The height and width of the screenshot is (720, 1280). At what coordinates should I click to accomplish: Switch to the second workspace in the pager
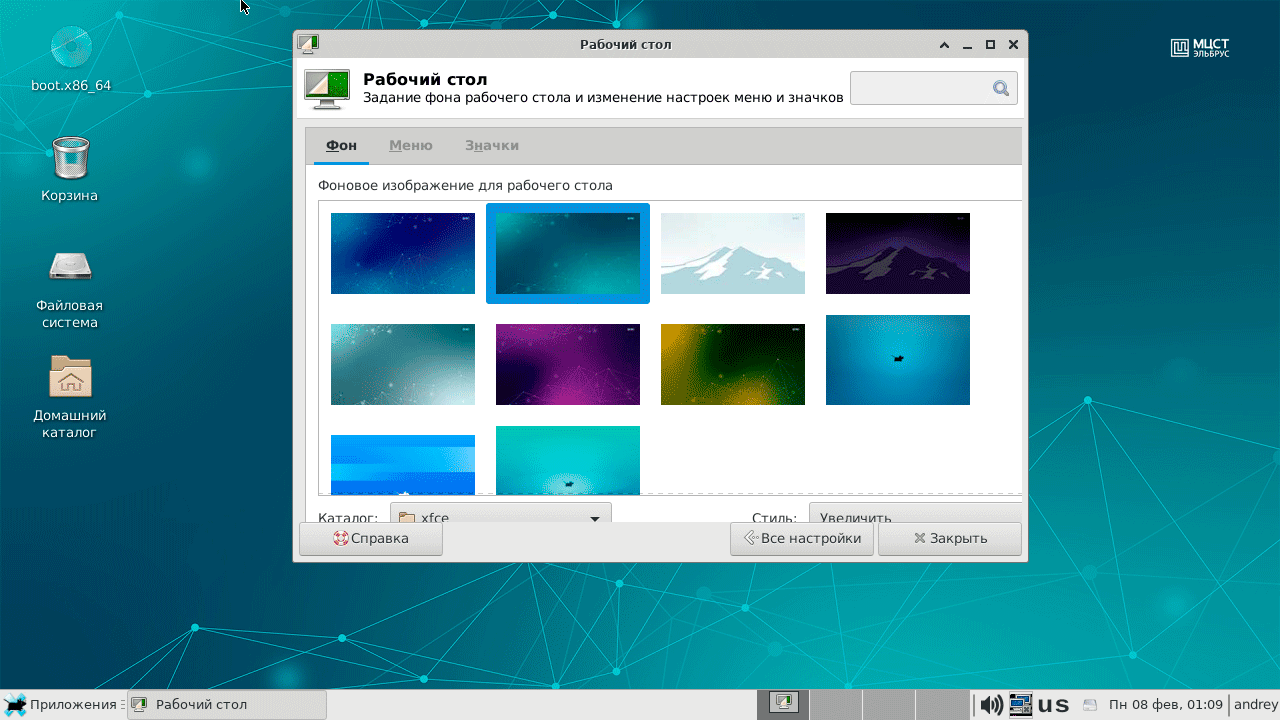coord(836,704)
